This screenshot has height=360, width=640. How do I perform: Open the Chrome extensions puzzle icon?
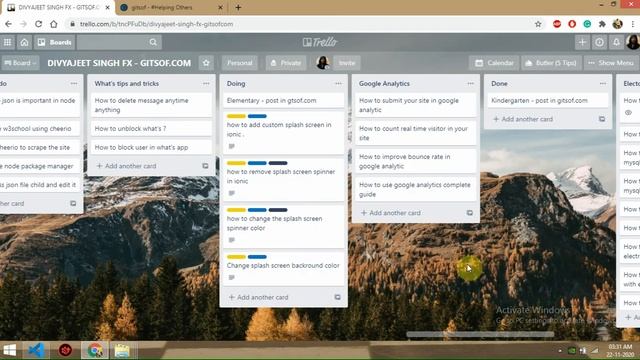coord(602,24)
